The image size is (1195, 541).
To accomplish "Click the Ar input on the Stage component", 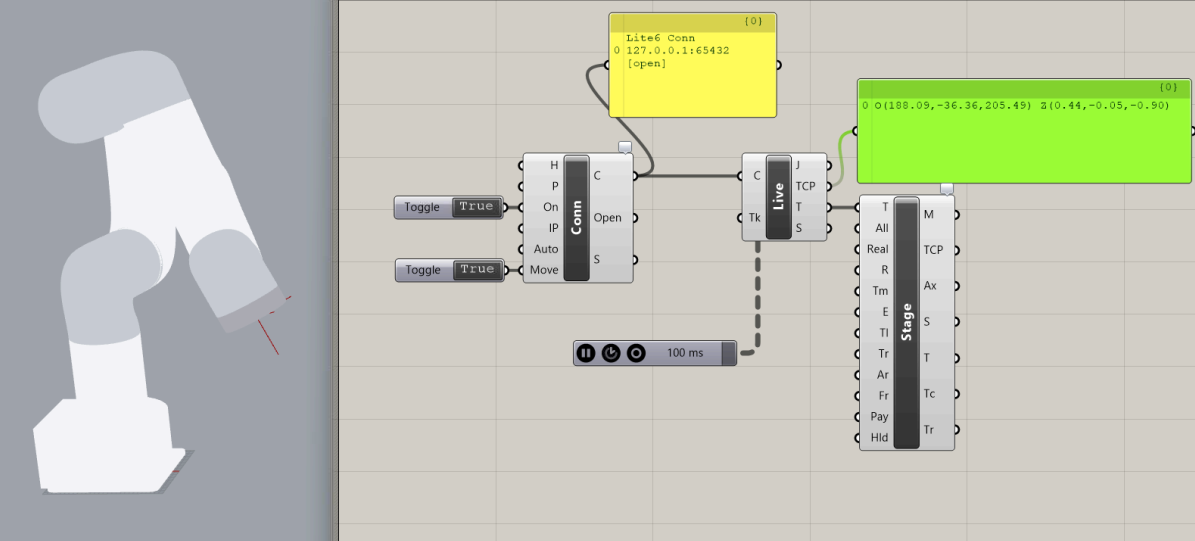I will point(883,375).
